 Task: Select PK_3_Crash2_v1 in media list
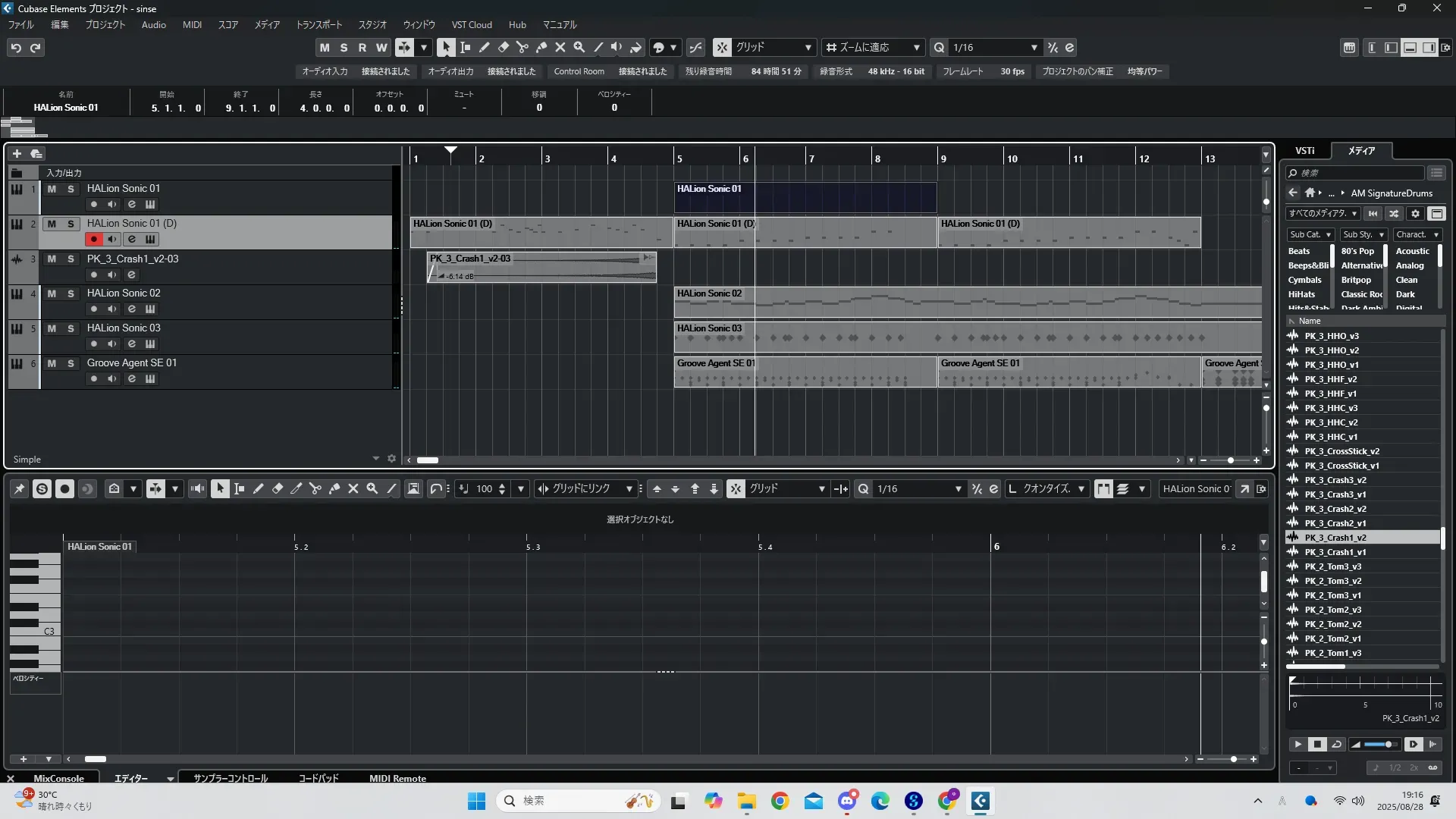[1335, 523]
